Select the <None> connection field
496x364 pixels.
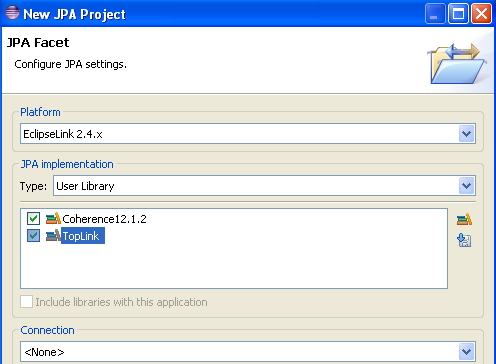point(248,352)
